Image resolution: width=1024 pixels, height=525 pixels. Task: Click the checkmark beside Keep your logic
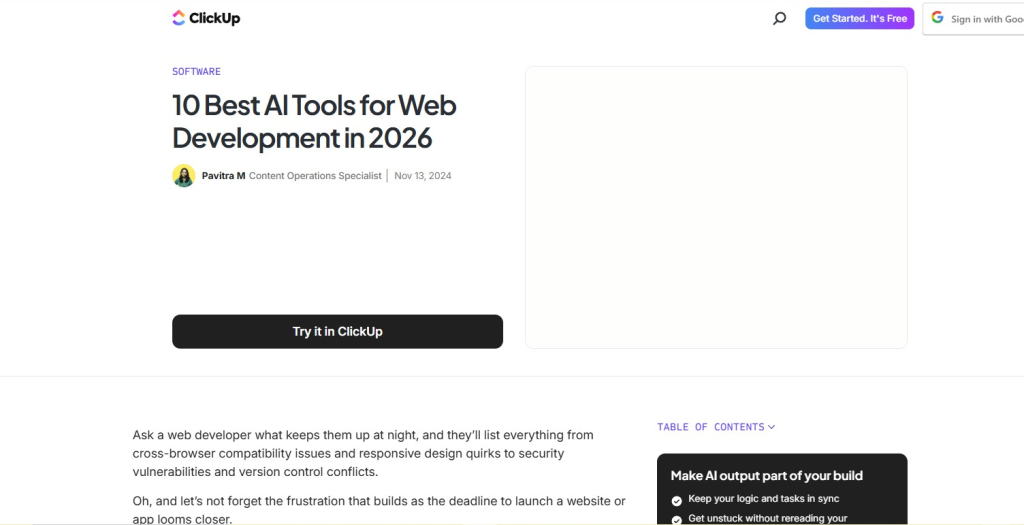tap(677, 500)
